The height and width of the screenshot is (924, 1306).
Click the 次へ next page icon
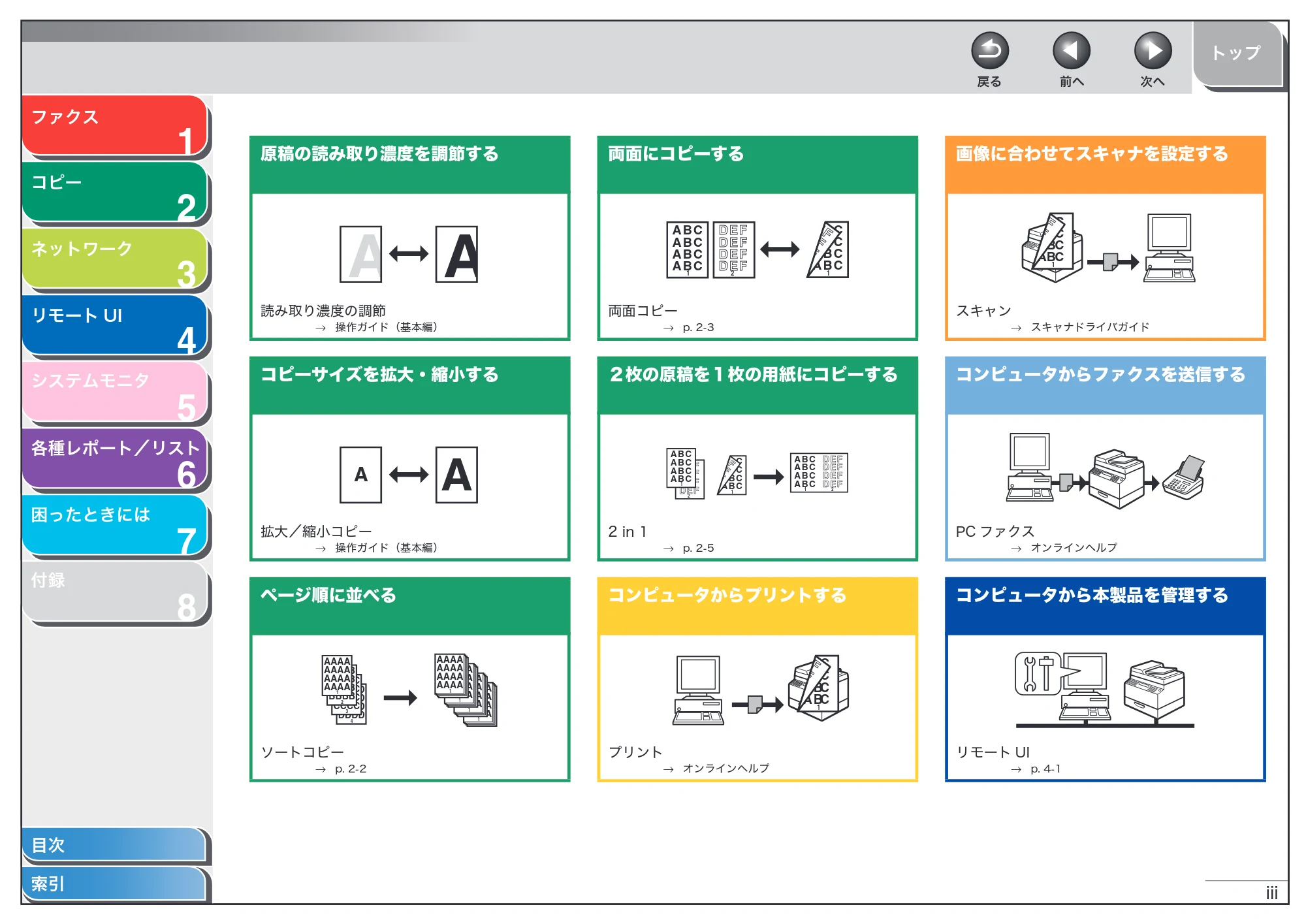(1153, 51)
